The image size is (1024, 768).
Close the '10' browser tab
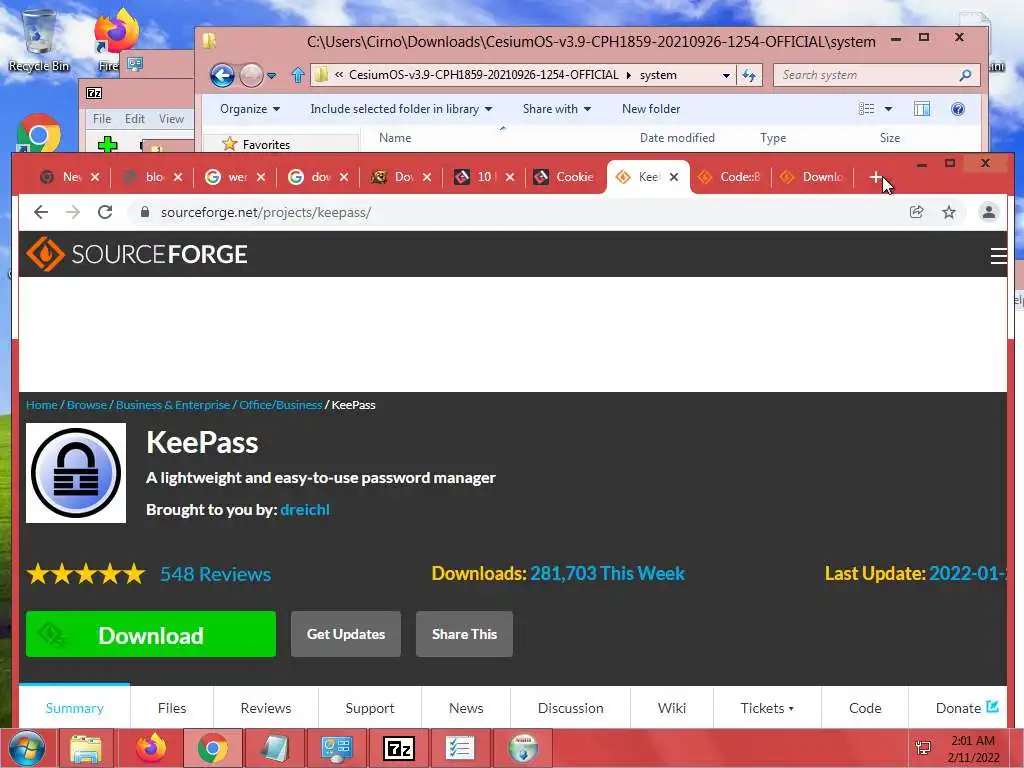click(510, 177)
